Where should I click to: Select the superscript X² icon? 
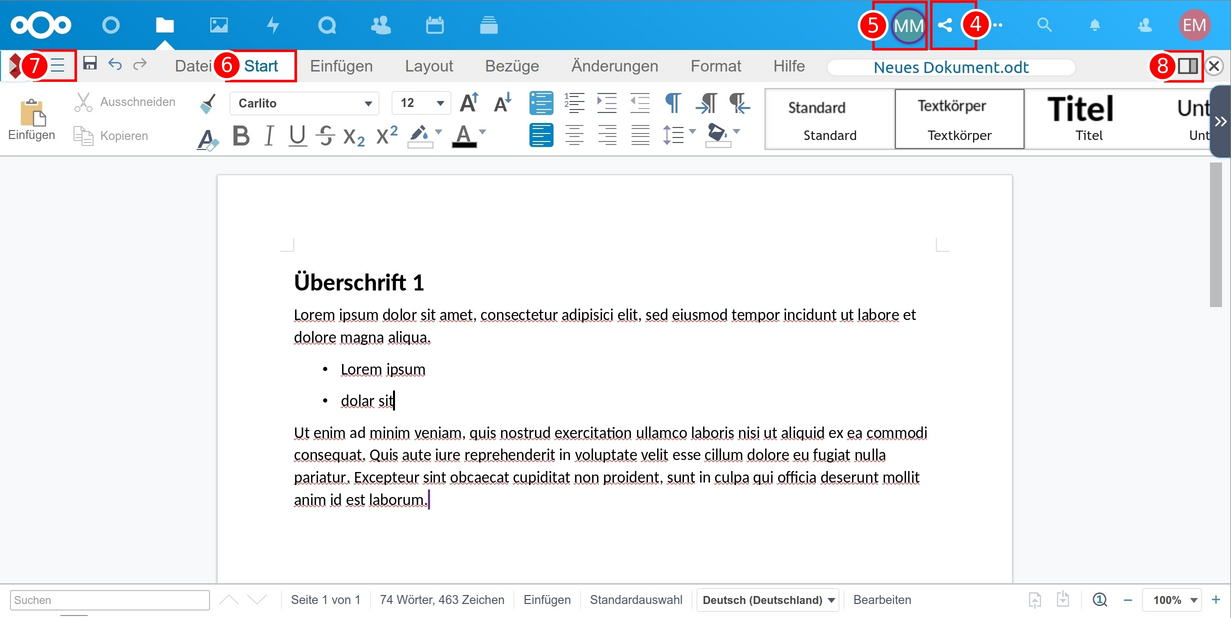[385, 137]
